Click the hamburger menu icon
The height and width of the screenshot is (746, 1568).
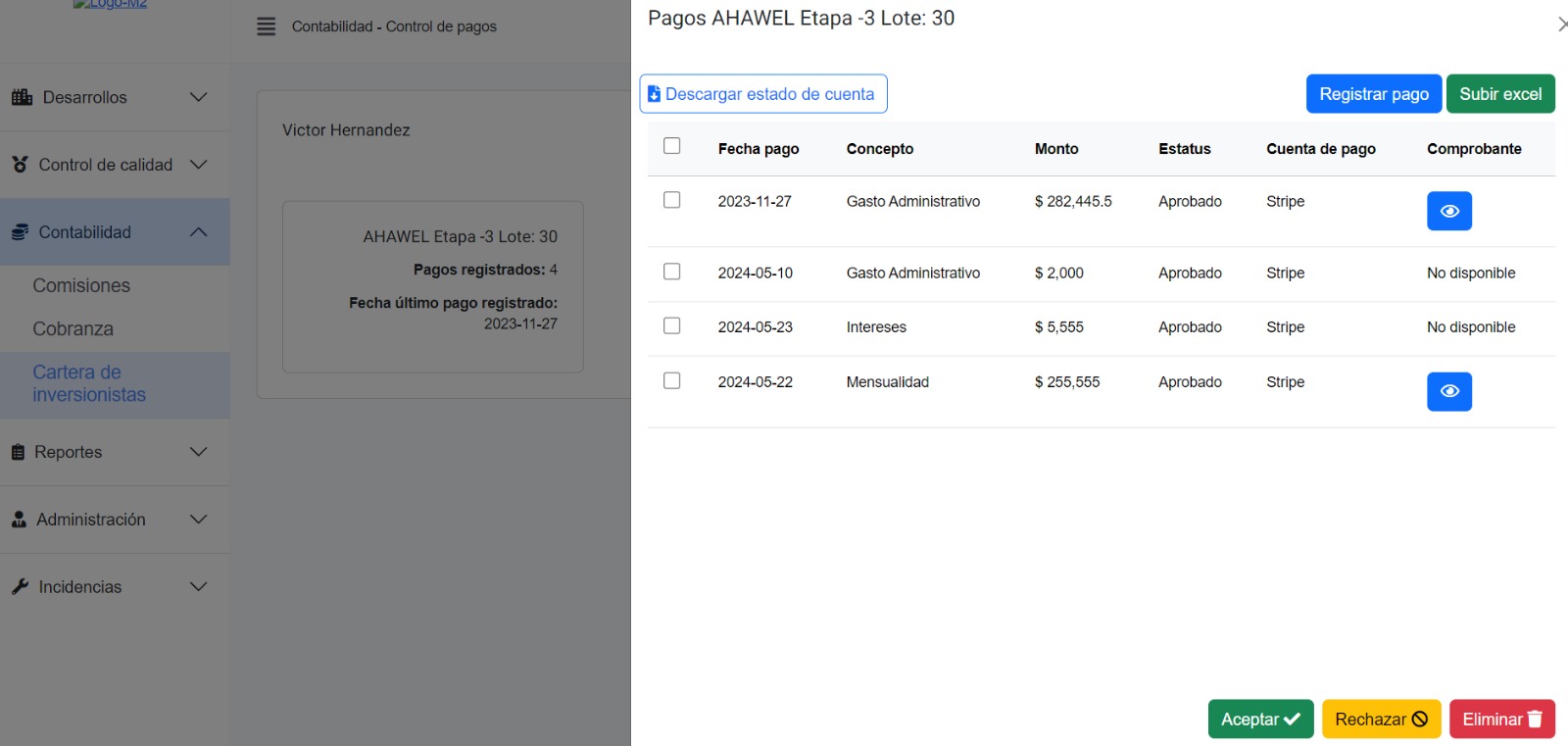pos(266,26)
